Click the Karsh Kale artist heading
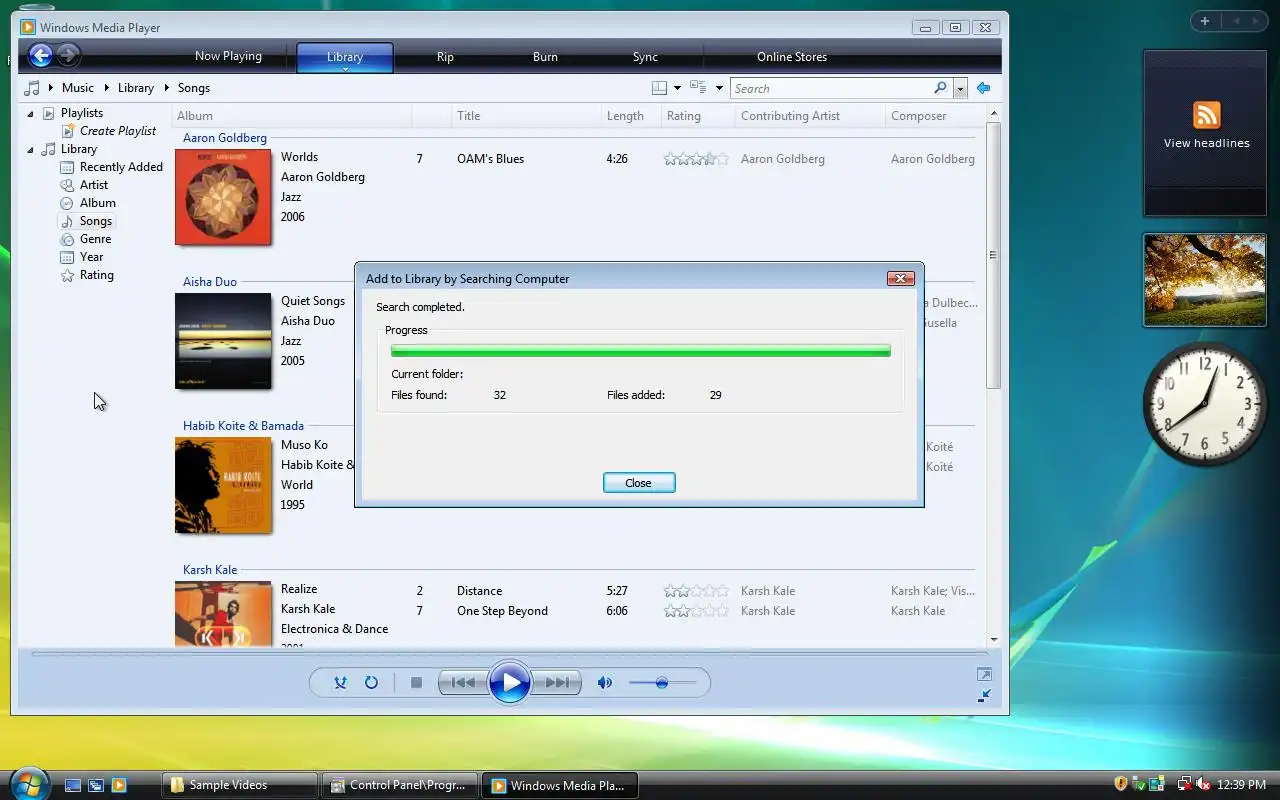 (x=210, y=570)
